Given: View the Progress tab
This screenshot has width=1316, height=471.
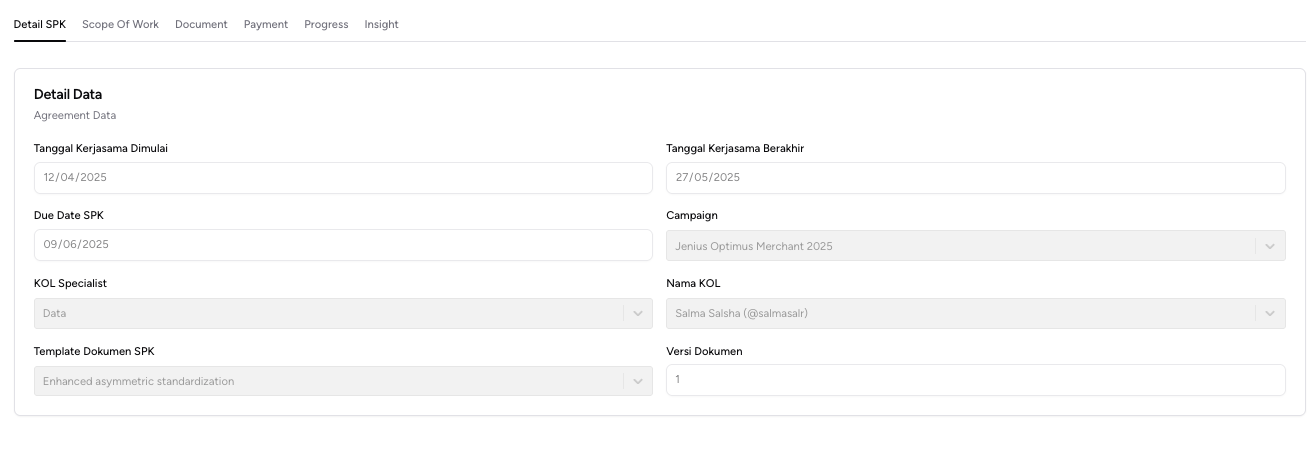Looking at the screenshot, I should coord(326,25).
